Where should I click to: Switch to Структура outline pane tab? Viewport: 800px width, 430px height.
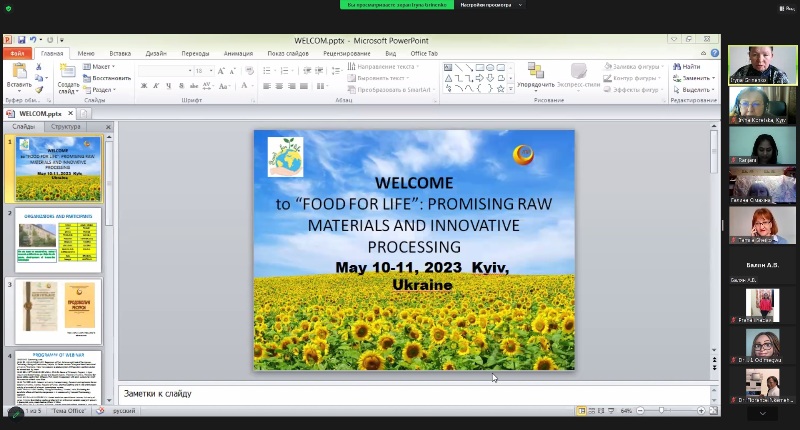[x=65, y=127]
